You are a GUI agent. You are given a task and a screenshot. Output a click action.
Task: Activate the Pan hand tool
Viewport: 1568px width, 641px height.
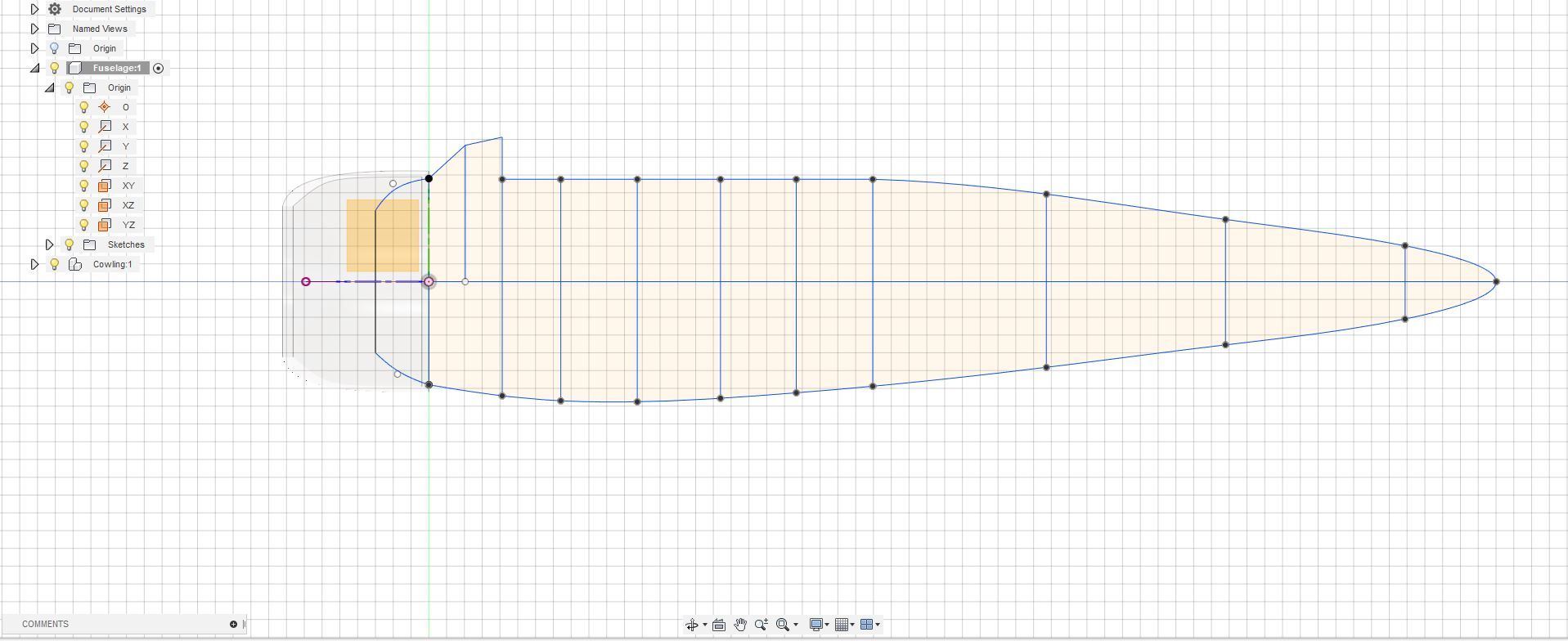coord(740,625)
